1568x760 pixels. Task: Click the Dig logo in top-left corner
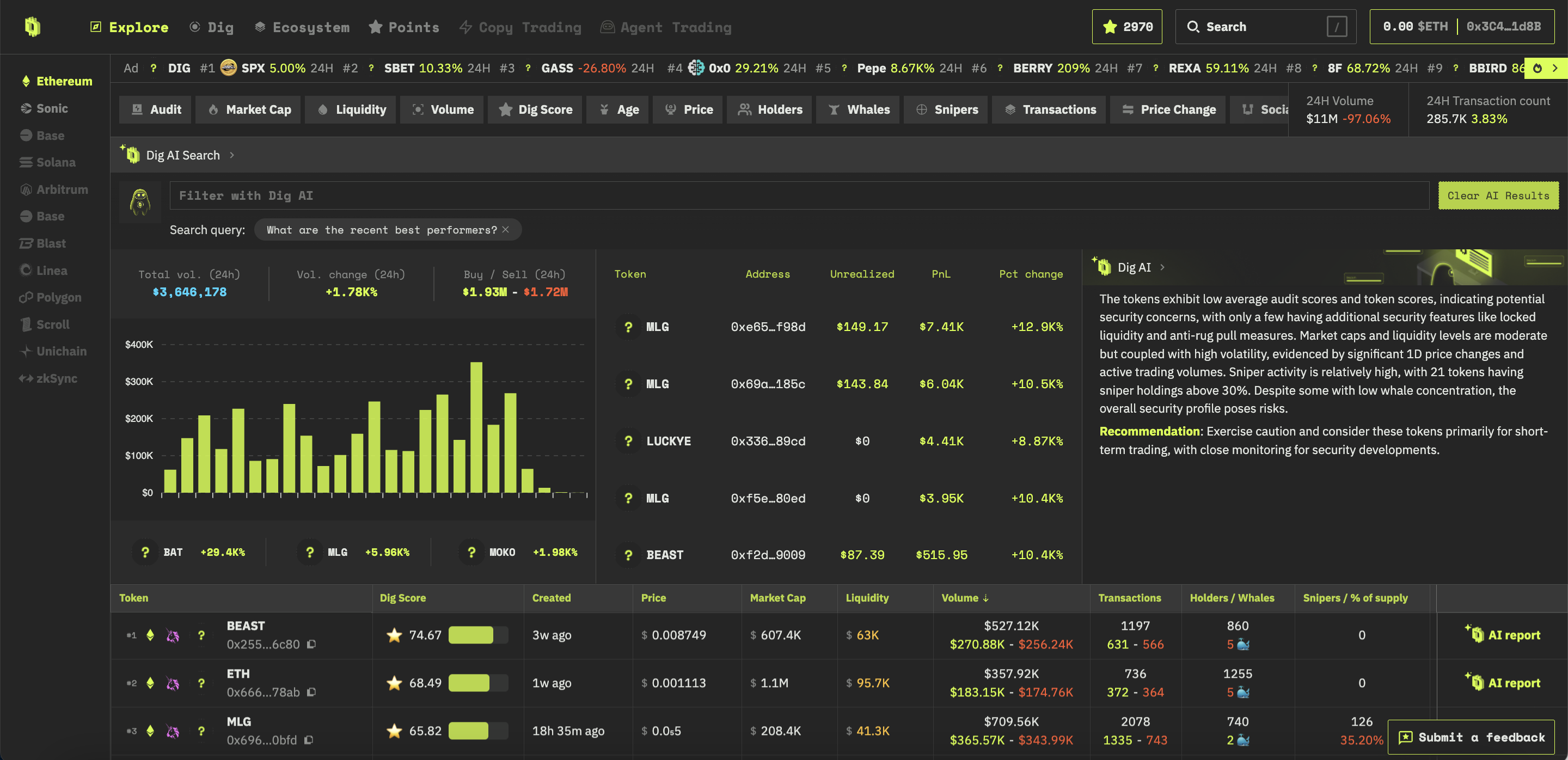tap(32, 27)
